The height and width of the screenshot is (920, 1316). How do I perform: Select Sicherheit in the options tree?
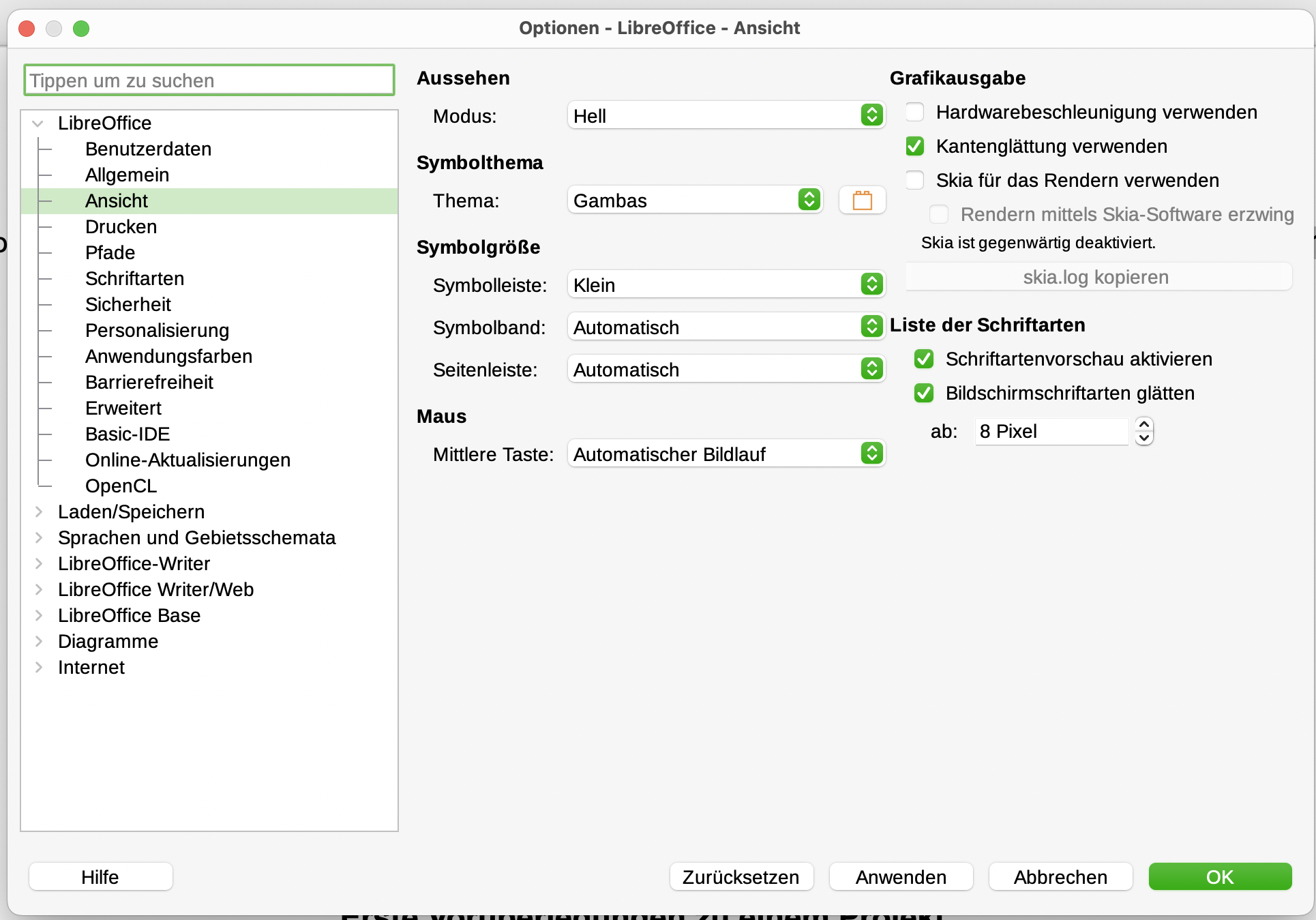coord(128,304)
